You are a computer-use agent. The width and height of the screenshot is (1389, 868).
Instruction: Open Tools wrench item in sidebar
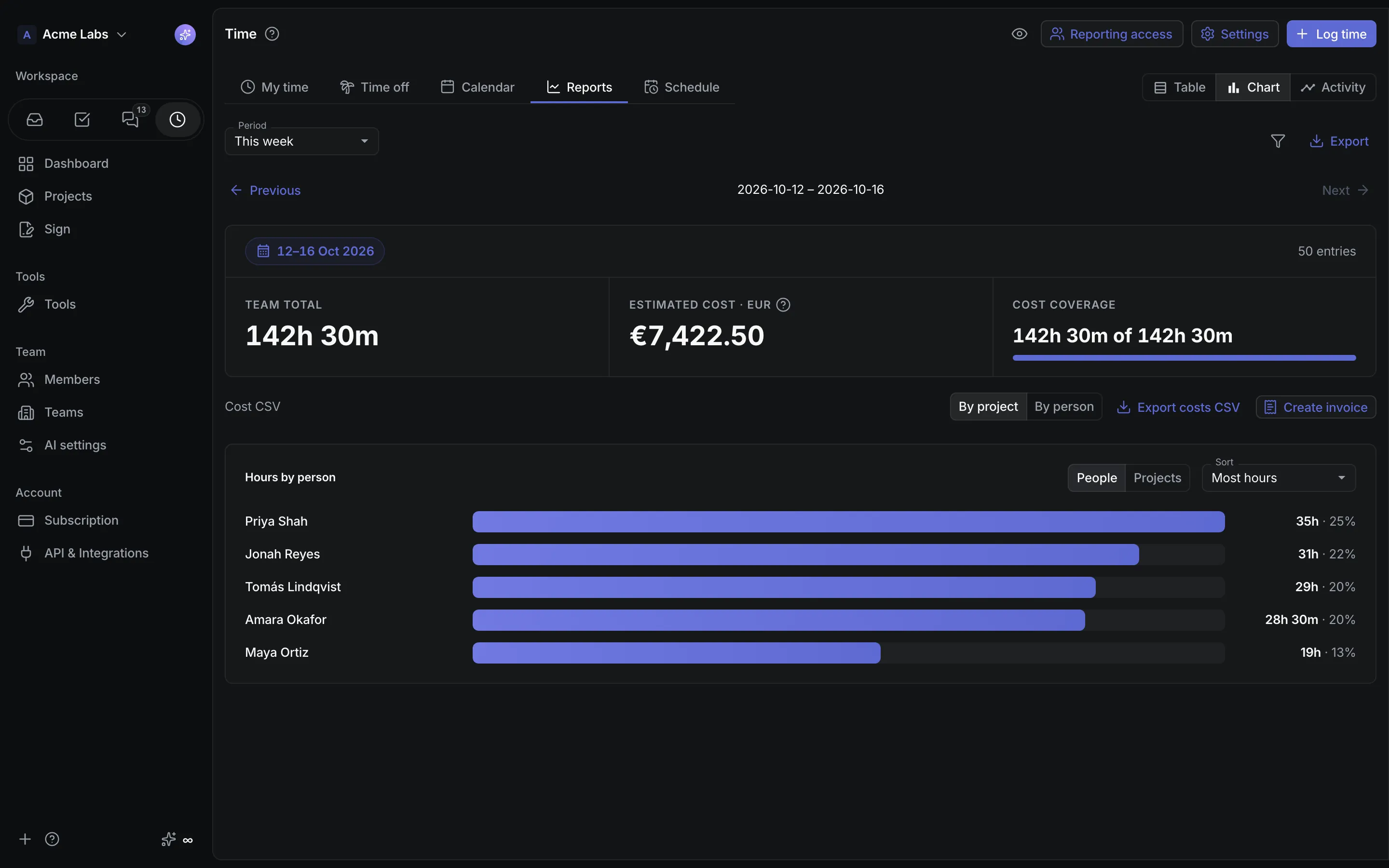tap(106, 304)
